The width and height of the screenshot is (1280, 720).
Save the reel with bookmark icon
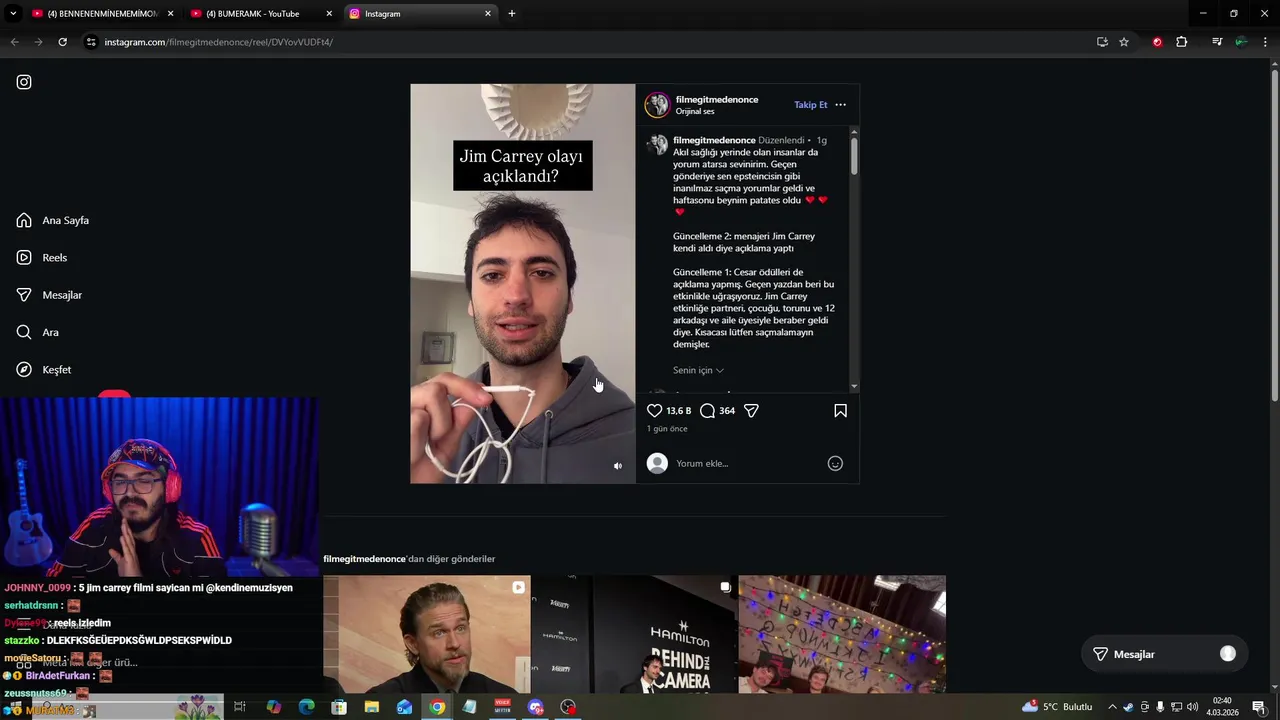coord(840,411)
